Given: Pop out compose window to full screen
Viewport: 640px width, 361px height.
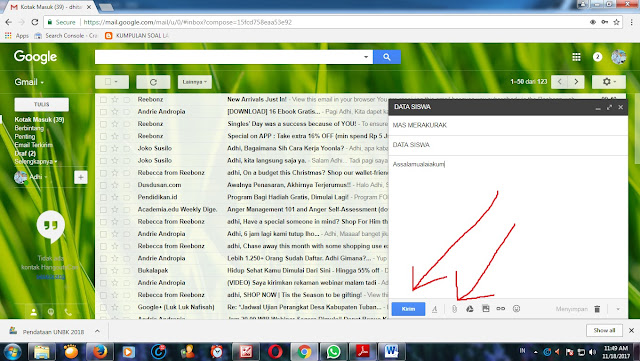Looking at the screenshot, I should [609, 107].
